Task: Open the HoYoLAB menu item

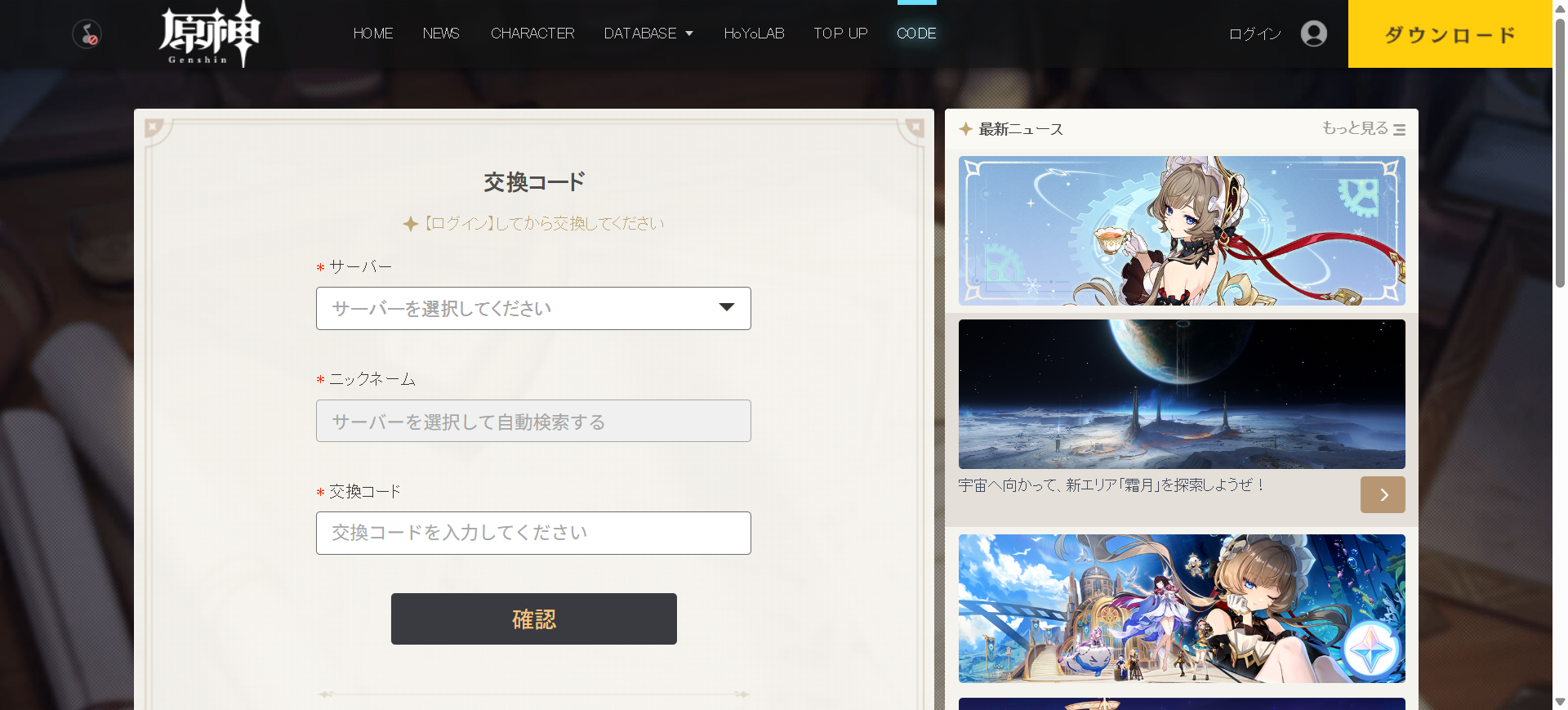Action: [x=754, y=33]
